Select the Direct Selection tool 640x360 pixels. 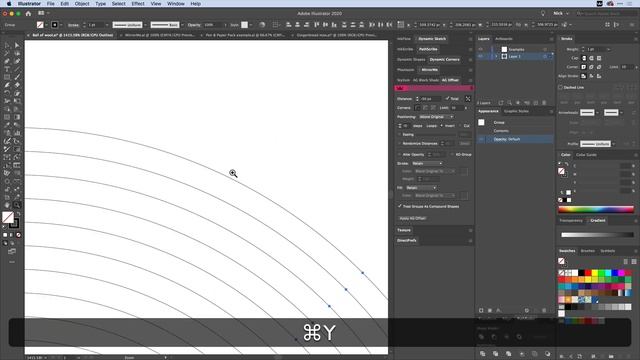[17, 45]
